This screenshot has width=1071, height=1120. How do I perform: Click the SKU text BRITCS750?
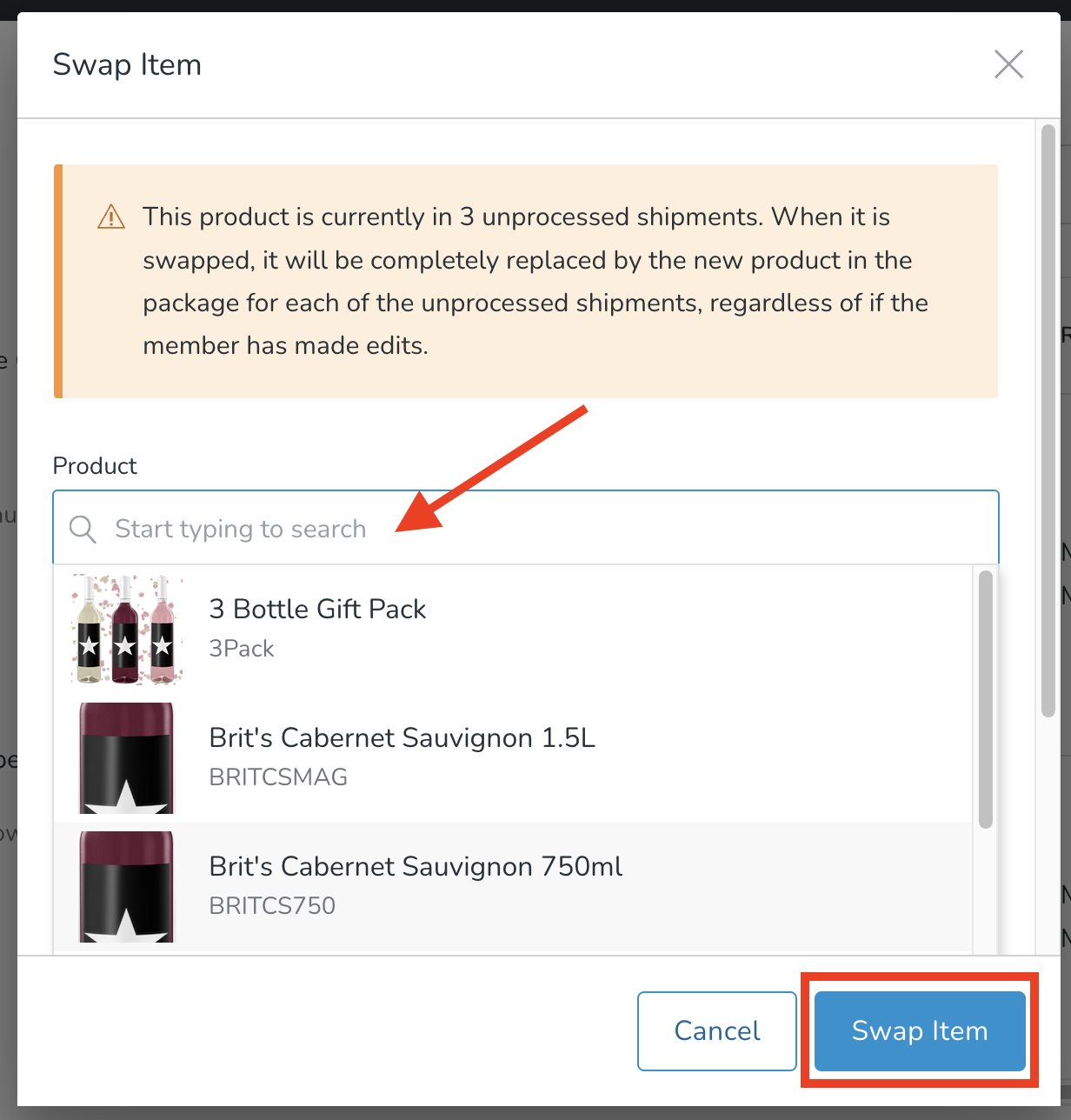tap(272, 905)
